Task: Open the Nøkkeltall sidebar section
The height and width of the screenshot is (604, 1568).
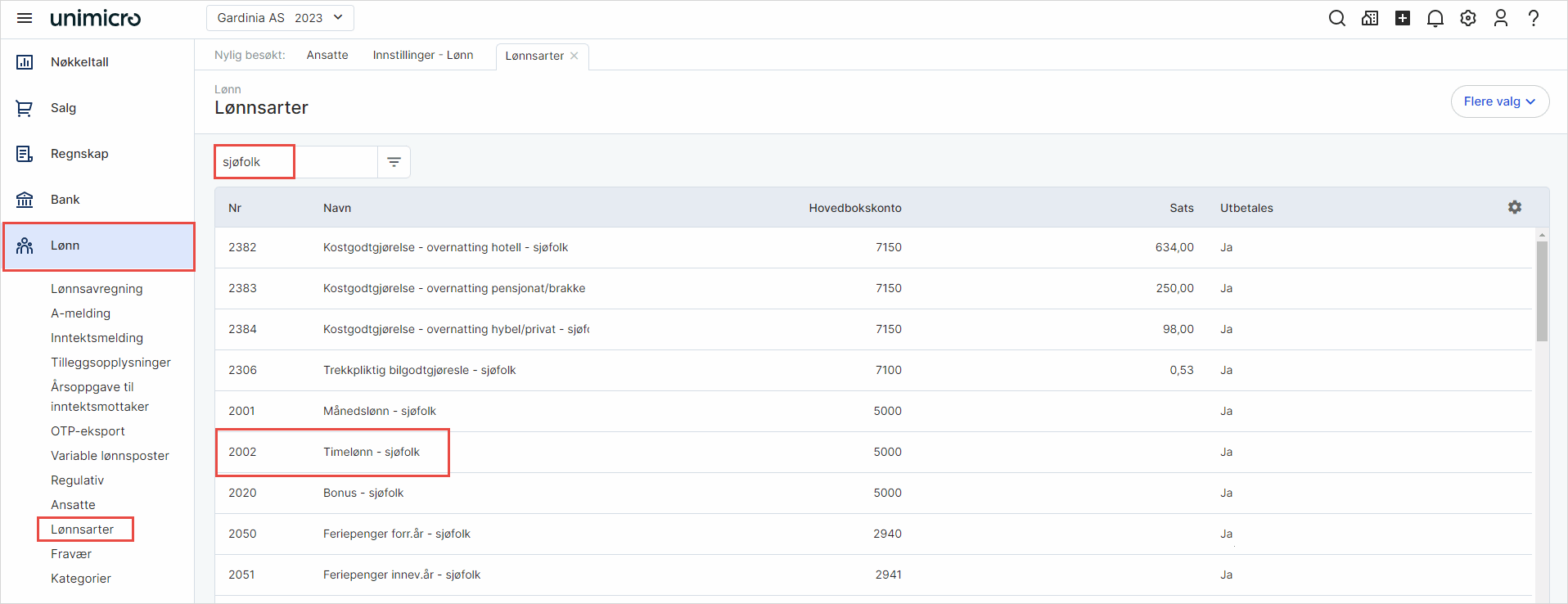Action: [79, 62]
